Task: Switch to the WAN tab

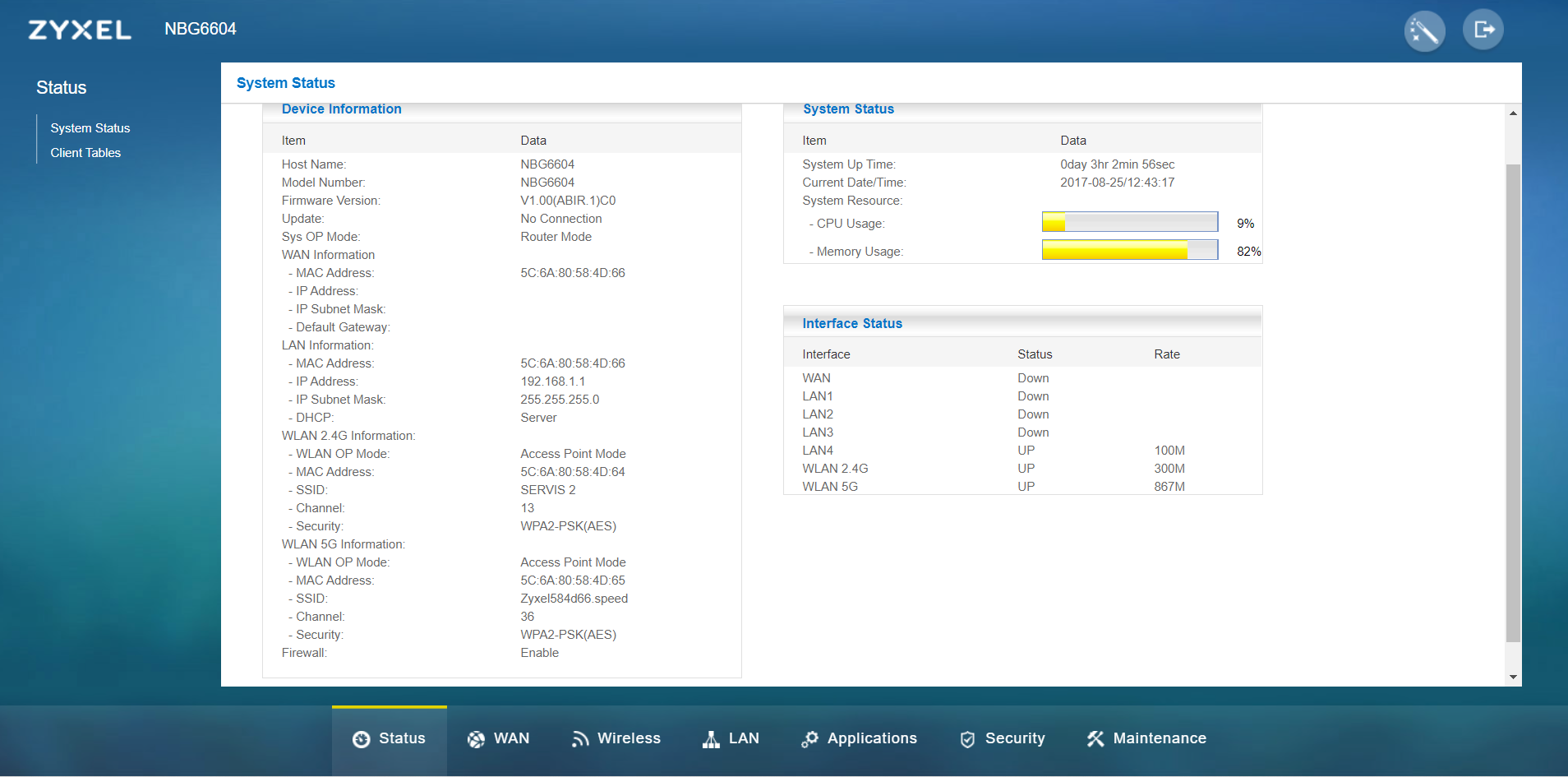Action: coord(498,741)
